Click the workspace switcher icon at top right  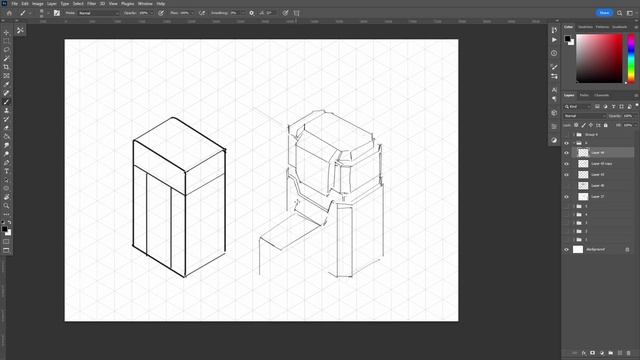coord(630,13)
